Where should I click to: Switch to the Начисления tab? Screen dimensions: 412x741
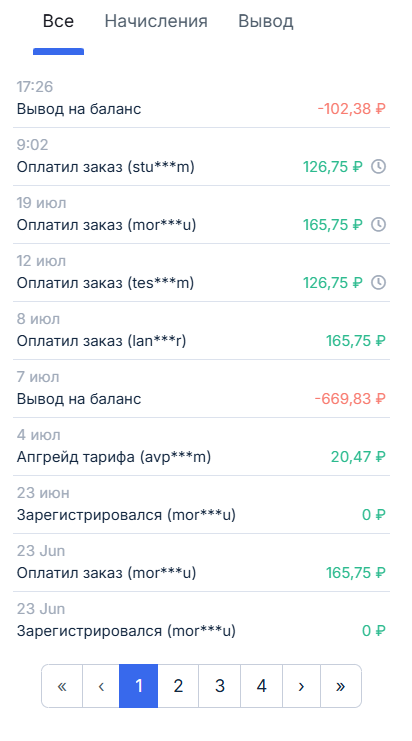156,21
